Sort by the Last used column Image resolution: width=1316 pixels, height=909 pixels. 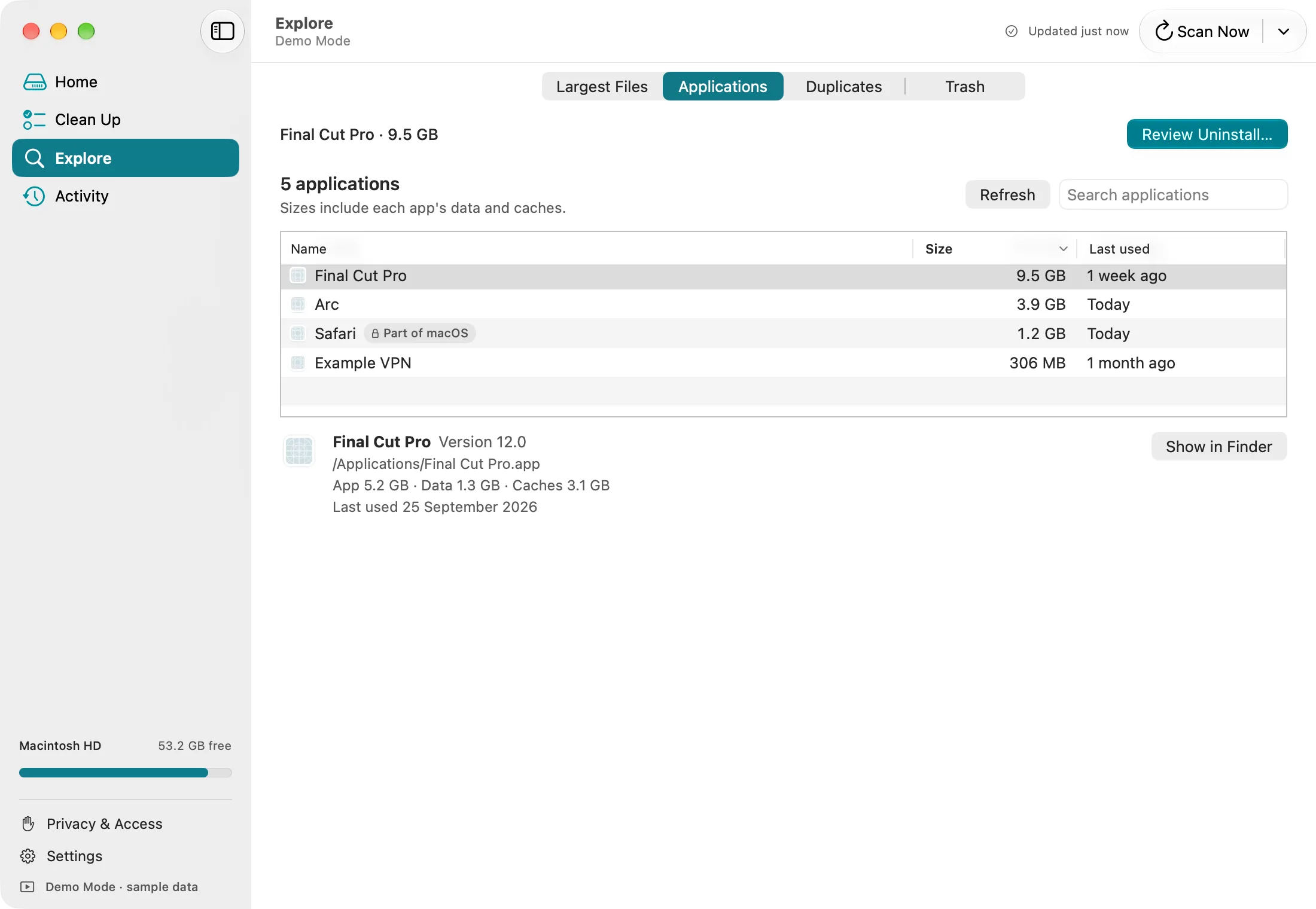(1181, 249)
